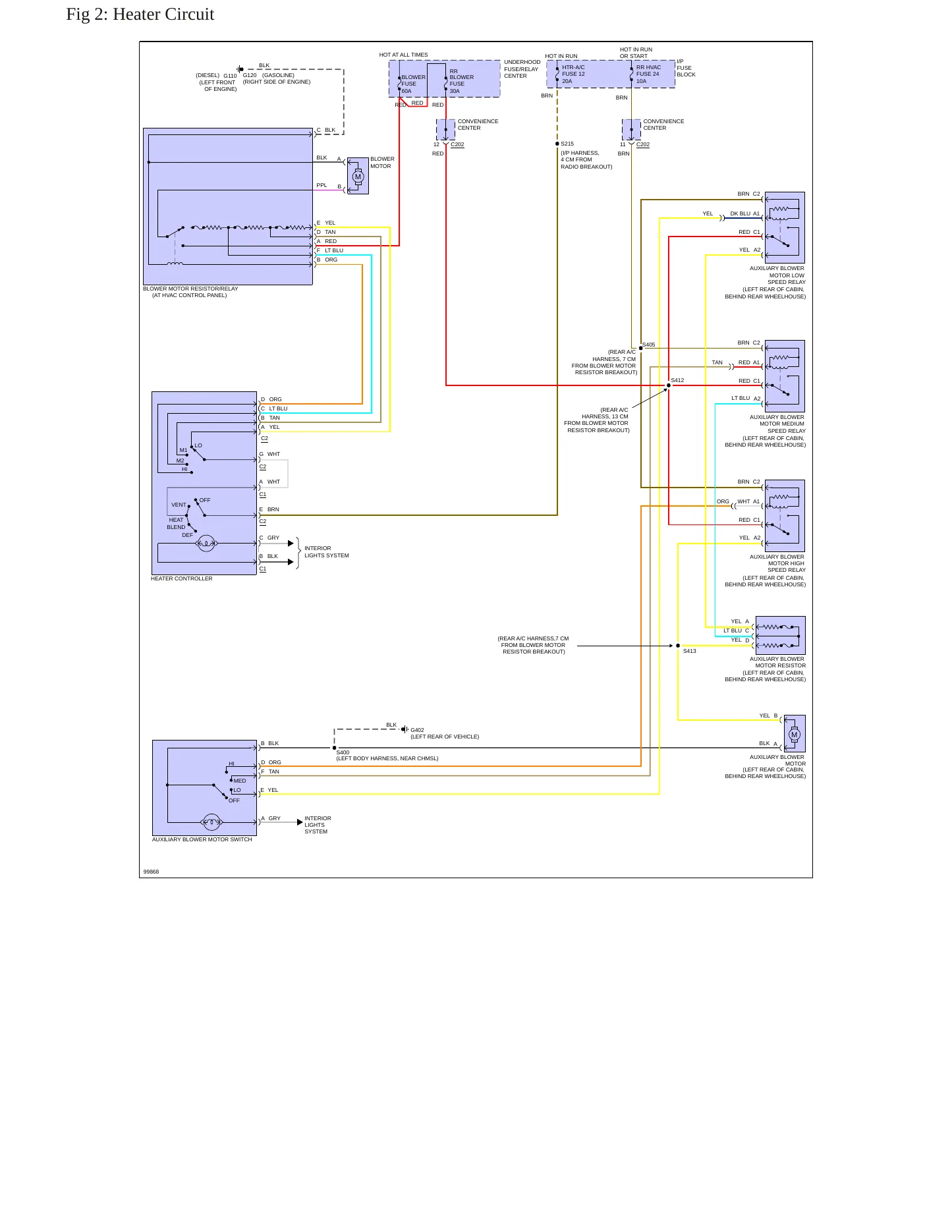952x1232 pixels.
Task: Click 'AUXILIARY BLOWER MOTOR RESISTOR' label
Action: point(777,662)
